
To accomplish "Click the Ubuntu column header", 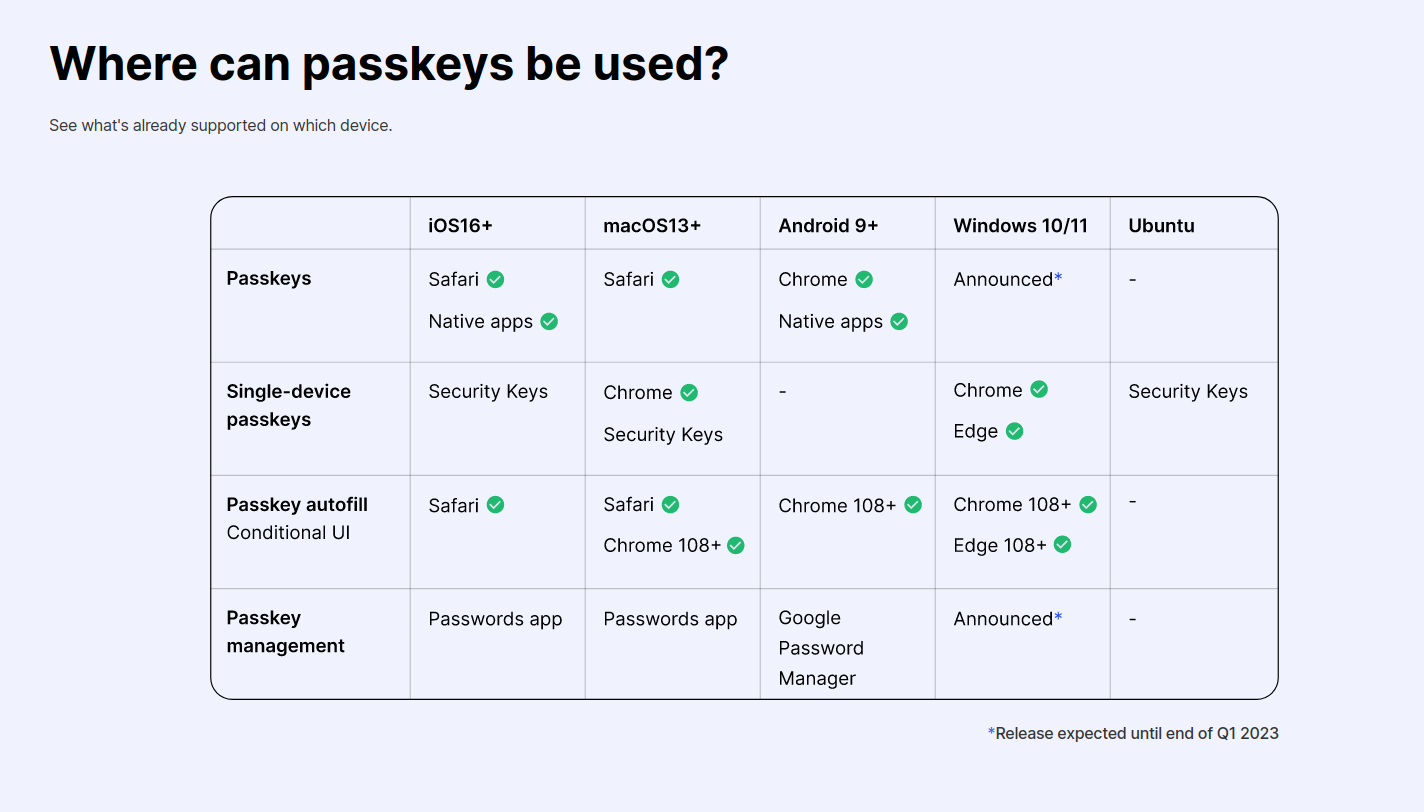I will pyautogui.click(x=1161, y=225).
